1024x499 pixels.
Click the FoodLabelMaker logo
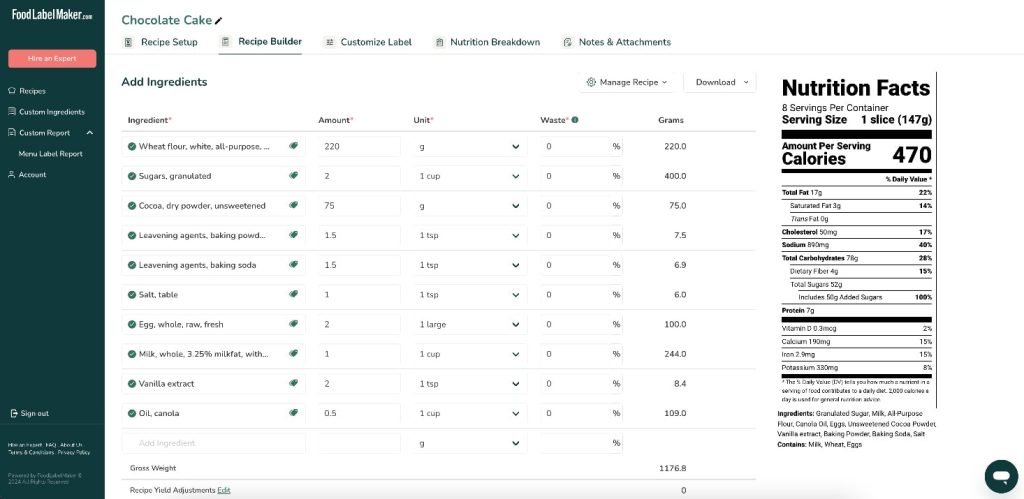52,16
